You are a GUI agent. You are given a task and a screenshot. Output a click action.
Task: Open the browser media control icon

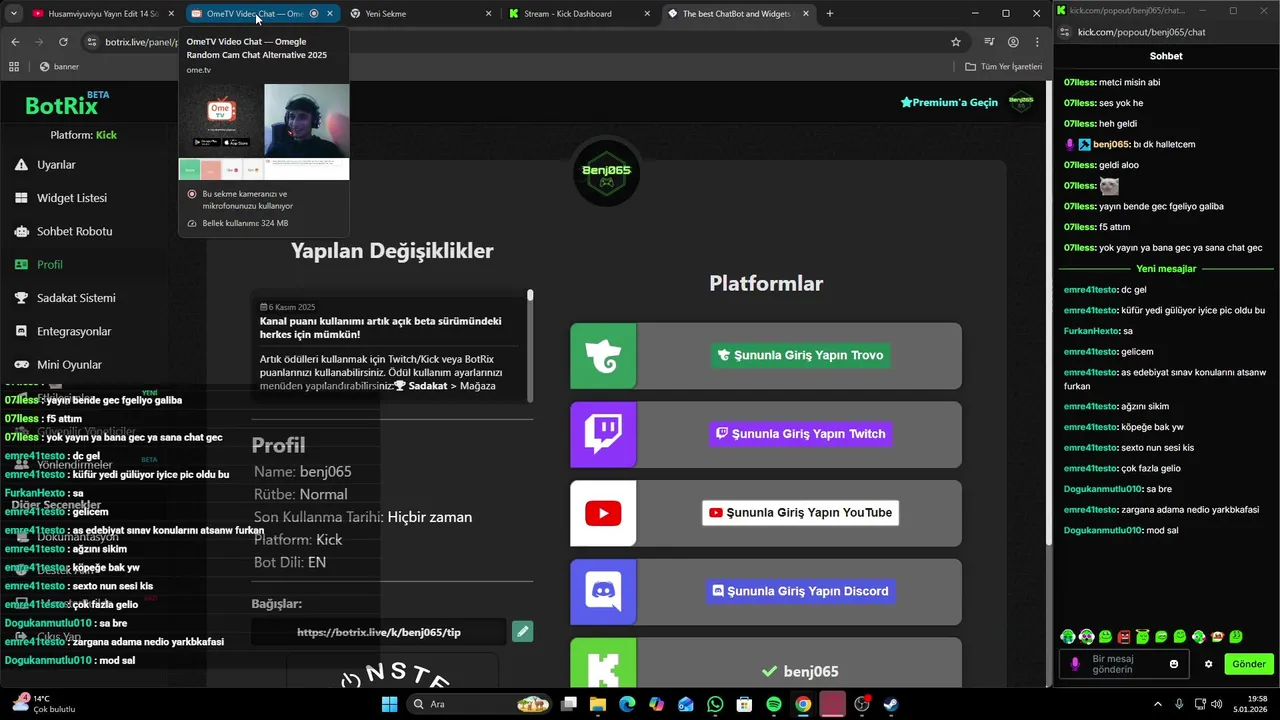click(x=989, y=42)
